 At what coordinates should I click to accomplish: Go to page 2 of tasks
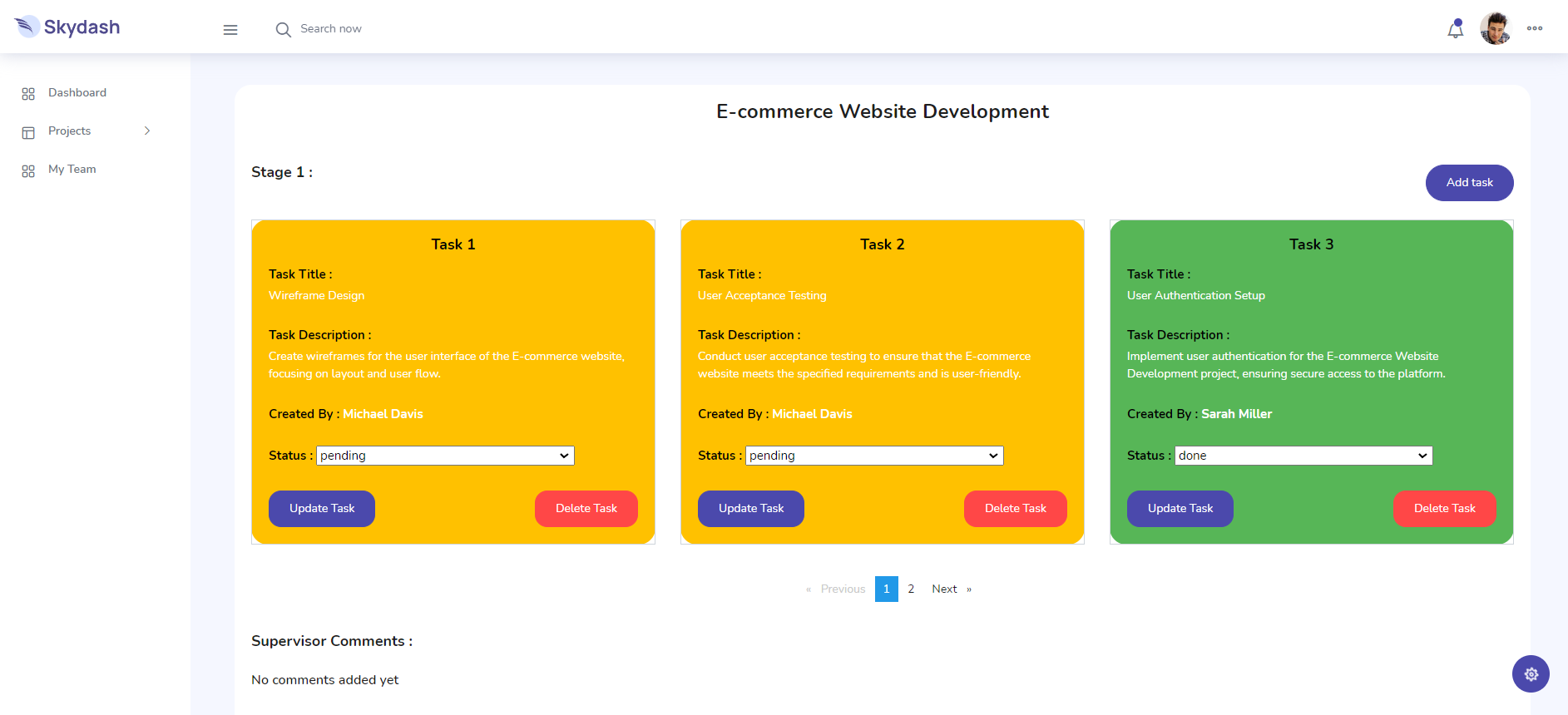(911, 589)
